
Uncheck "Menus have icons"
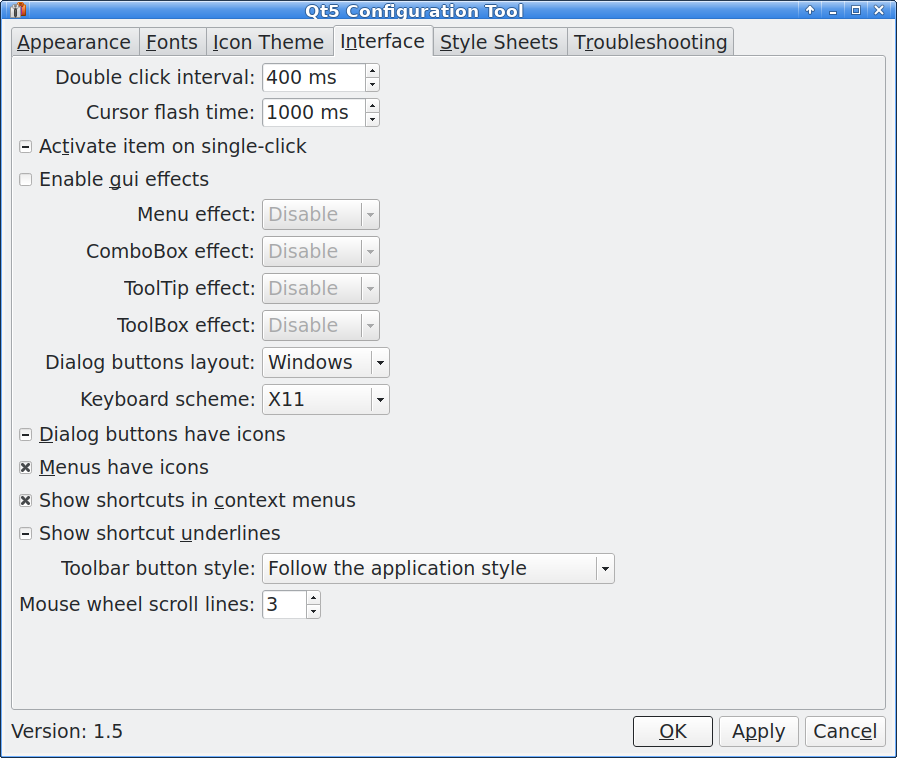point(24,467)
